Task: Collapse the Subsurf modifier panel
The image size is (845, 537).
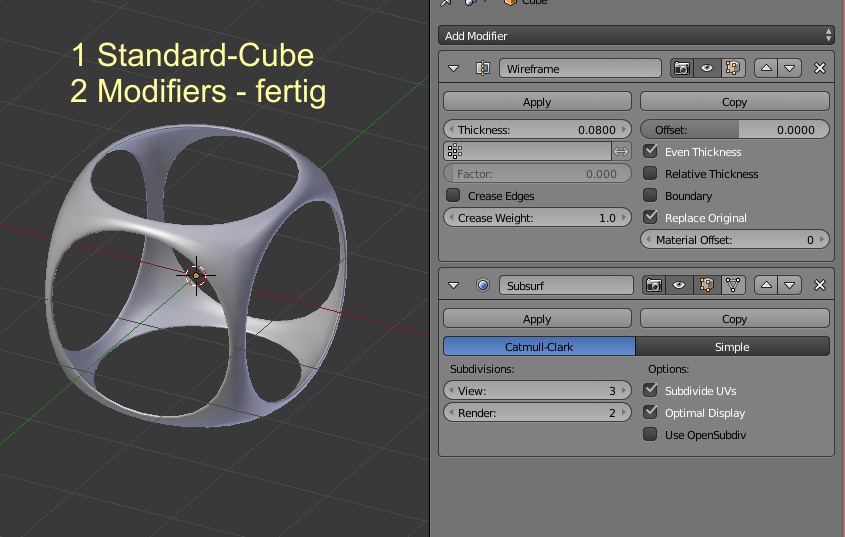Action: pyautogui.click(x=453, y=285)
